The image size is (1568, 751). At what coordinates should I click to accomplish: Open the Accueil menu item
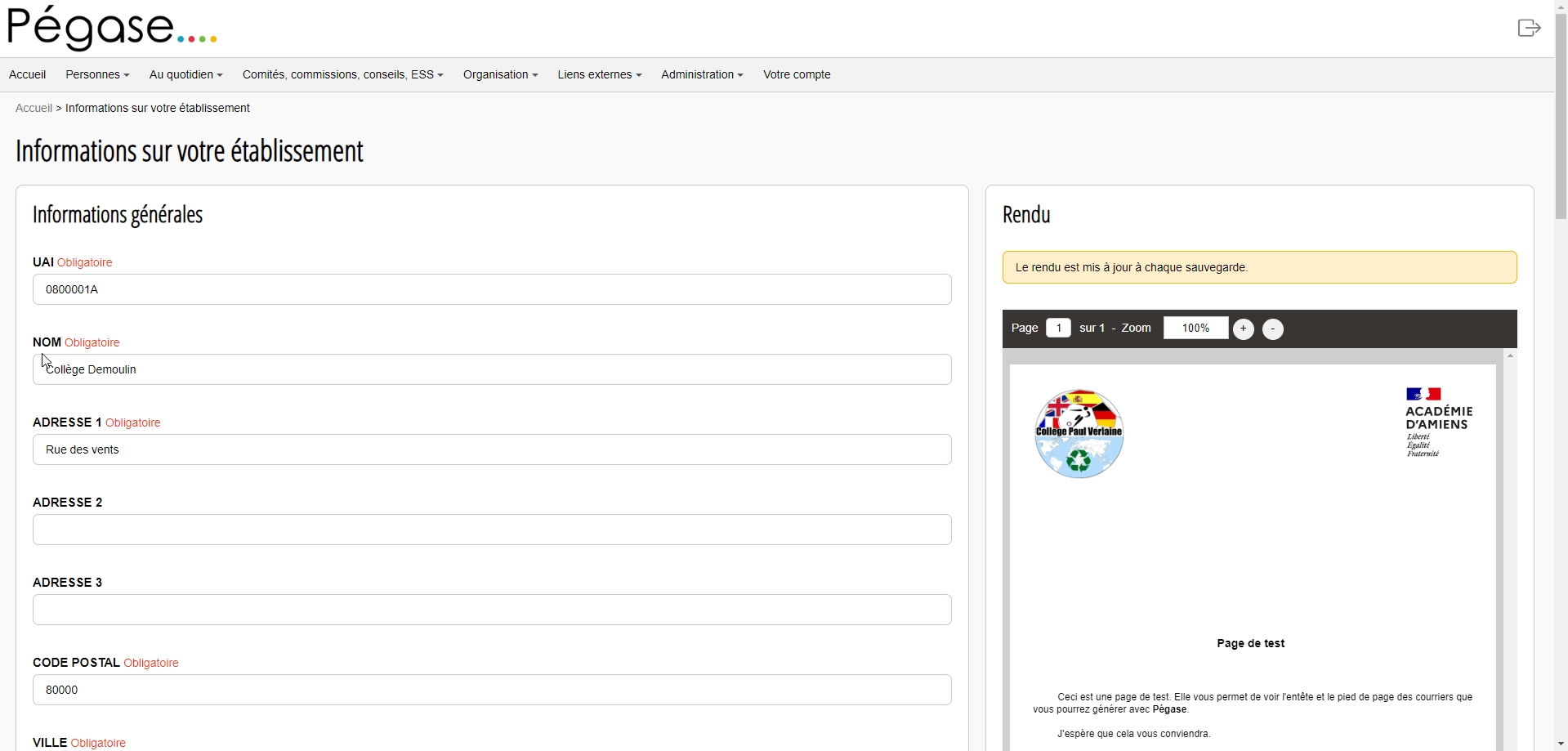coord(27,74)
